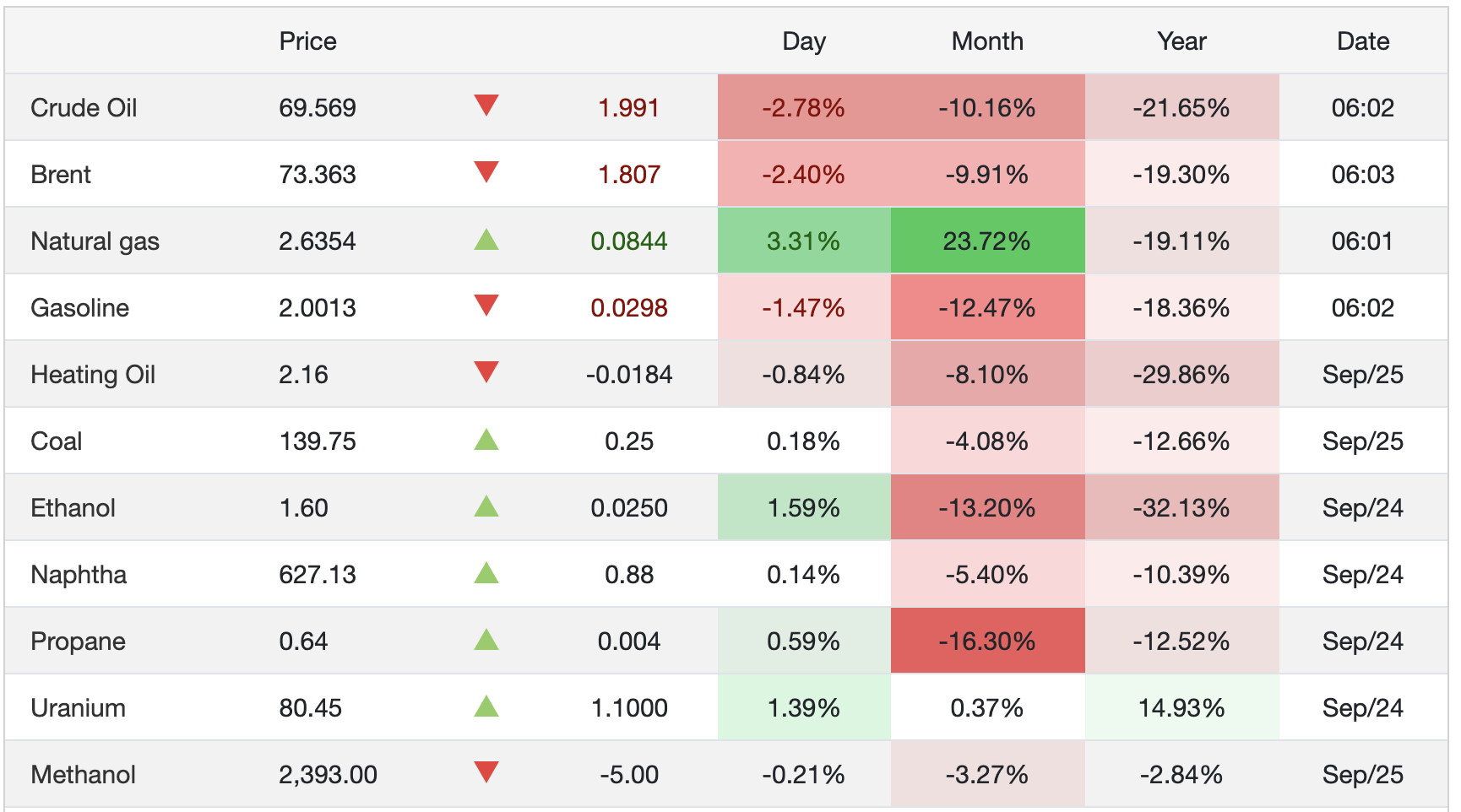Click the green up arrow for Natural gas

click(x=486, y=240)
